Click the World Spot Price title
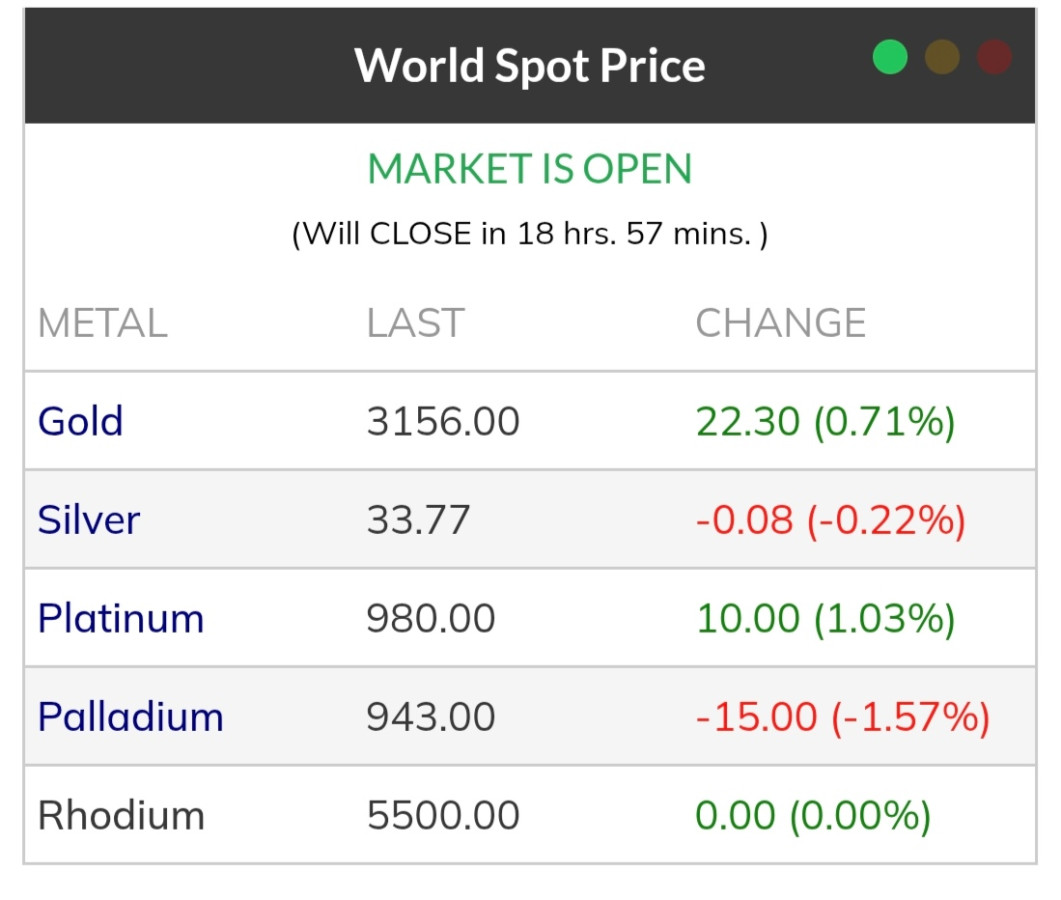This screenshot has height=900, width=1061. coord(530,66)
